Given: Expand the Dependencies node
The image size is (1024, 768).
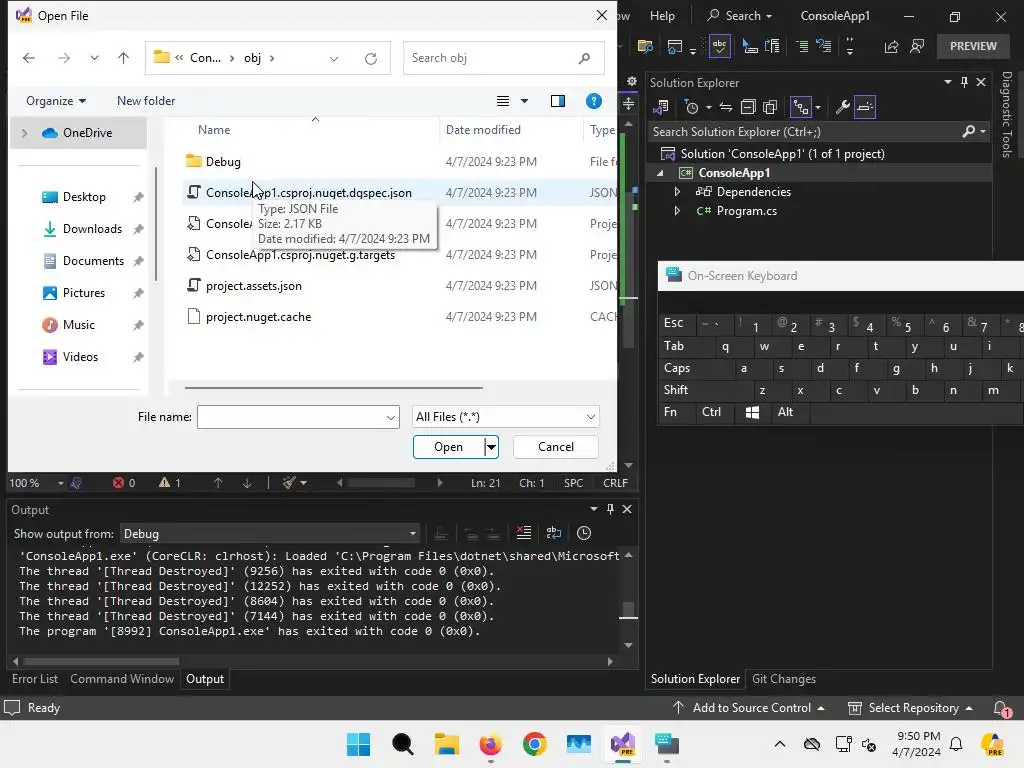Looking at the screenshot, I should tap(677, 192).
